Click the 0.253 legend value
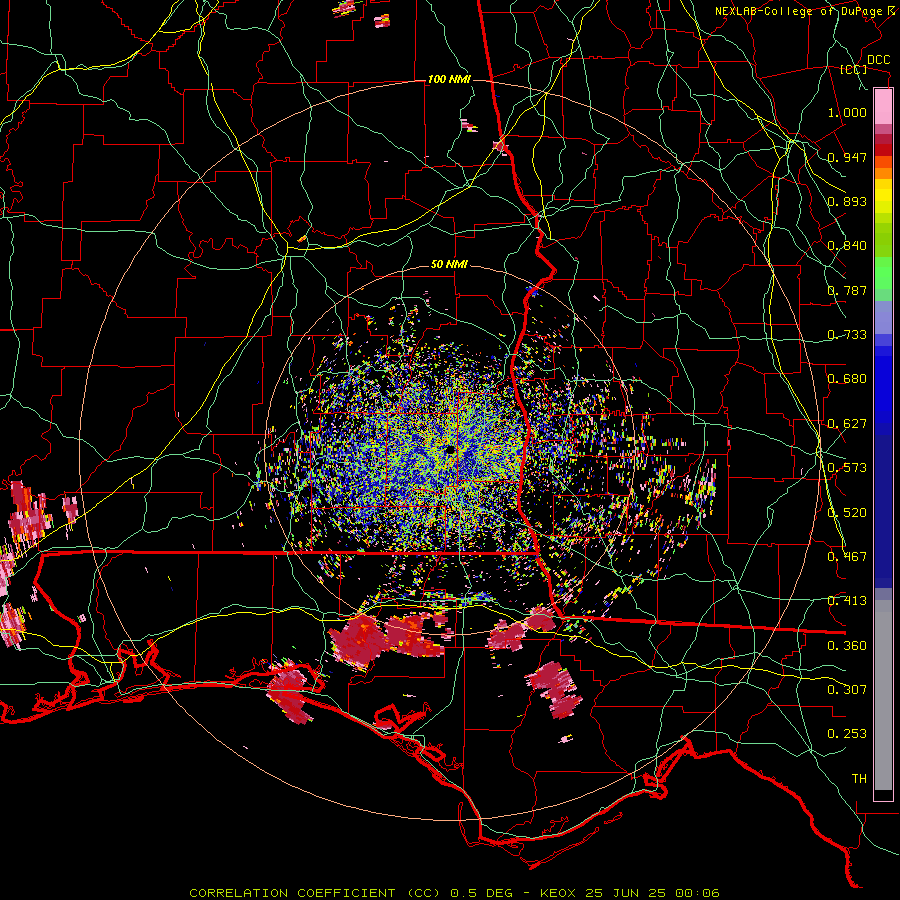This screenshot has height=900, width=900. [x=847, y=734]
